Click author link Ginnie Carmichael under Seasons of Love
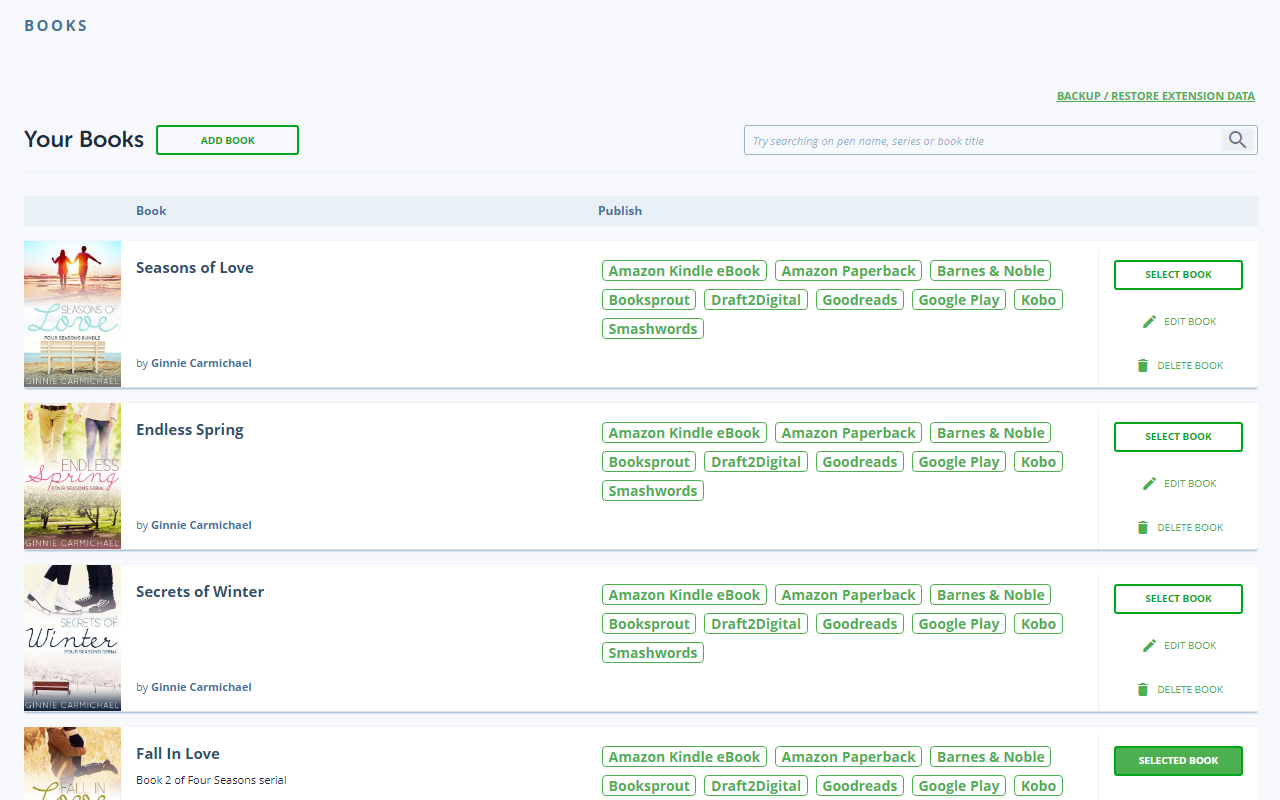Viewport: 1280px width, 800px height. pyautogui.click(x=201, y=362)
